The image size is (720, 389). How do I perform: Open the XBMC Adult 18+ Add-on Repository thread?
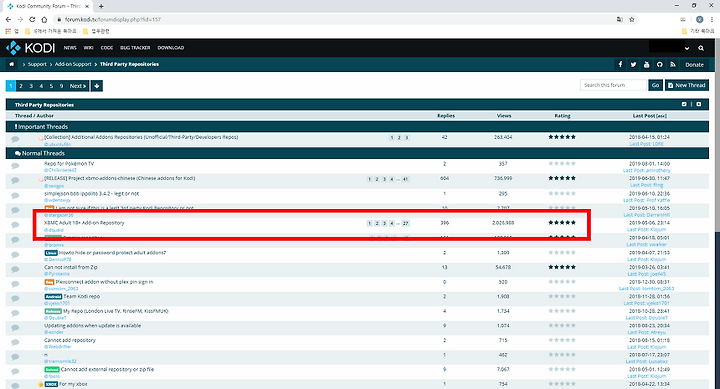tap(84, 223)
